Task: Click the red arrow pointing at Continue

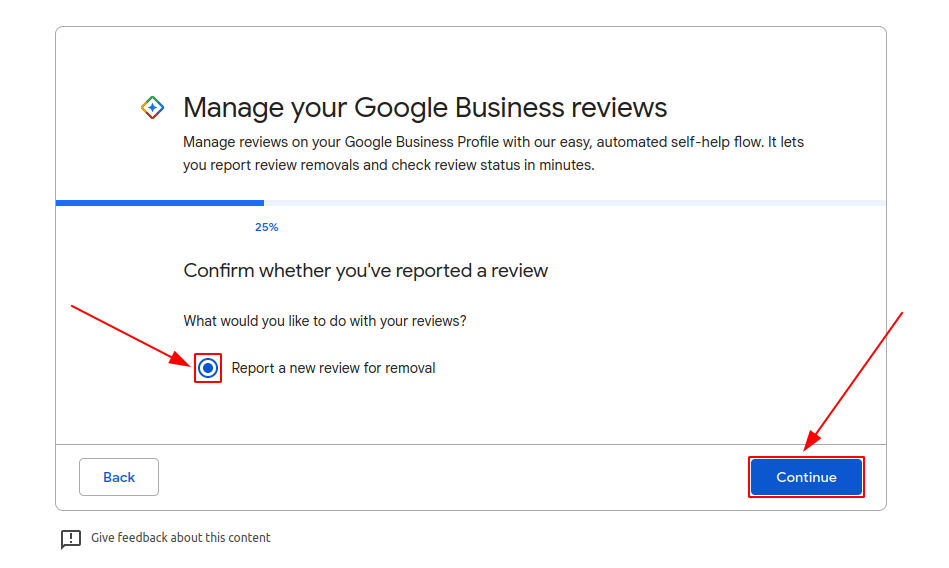Action: [x=853, y=381]
